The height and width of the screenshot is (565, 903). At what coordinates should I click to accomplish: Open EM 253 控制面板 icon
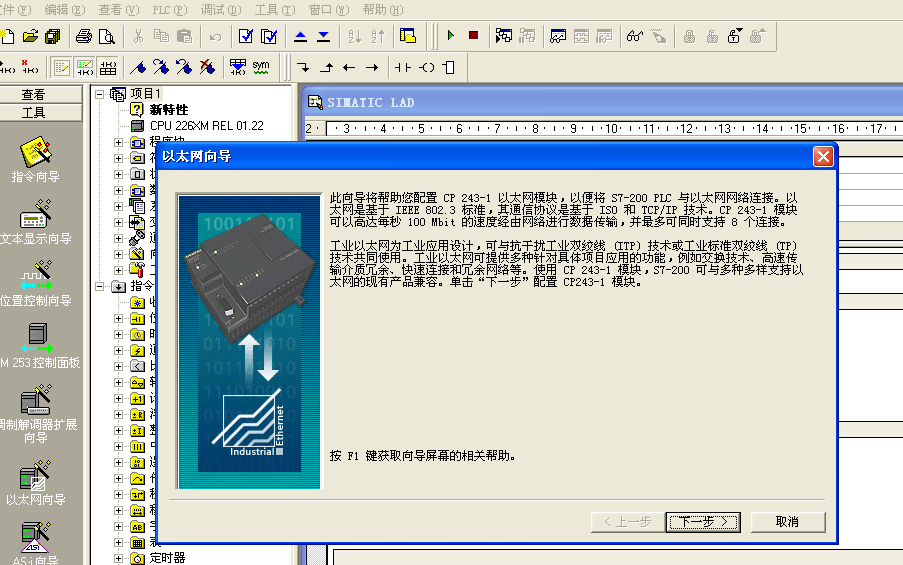pyautogui.click(x=38, y=346)
